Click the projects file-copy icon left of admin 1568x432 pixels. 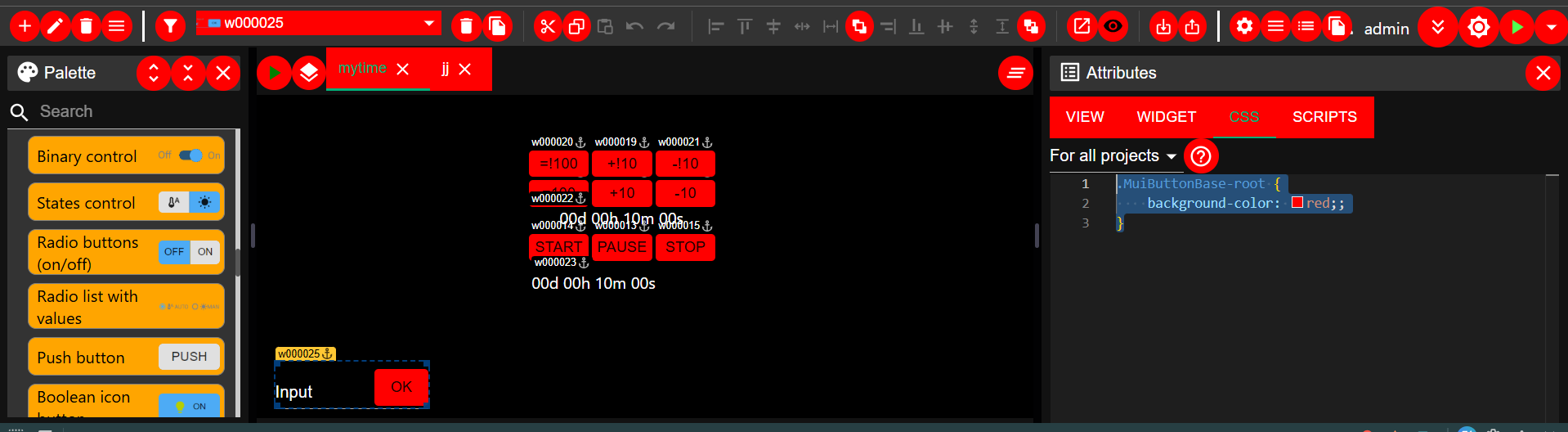(1337, 26)
